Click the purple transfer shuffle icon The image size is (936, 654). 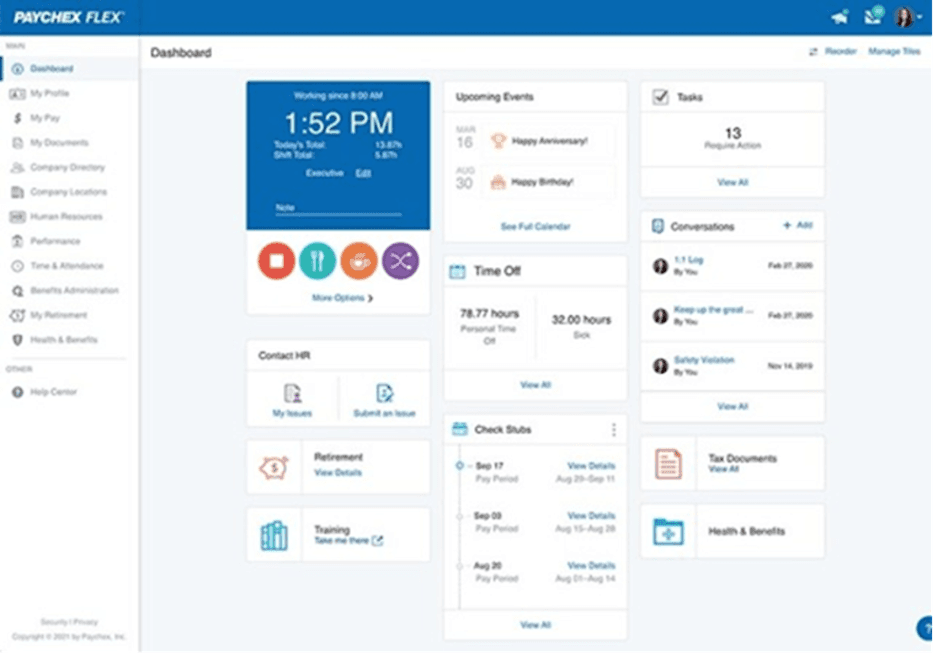[401, 261]
